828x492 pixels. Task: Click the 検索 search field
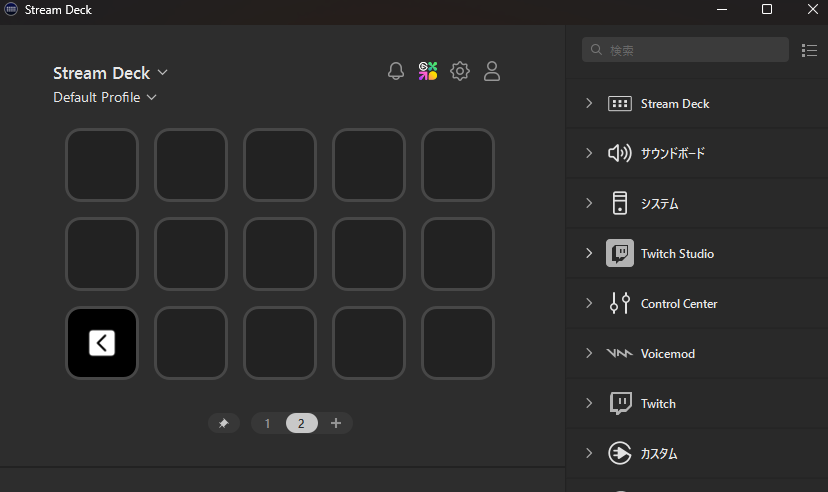pyautogui.click(x=690, y=50)
